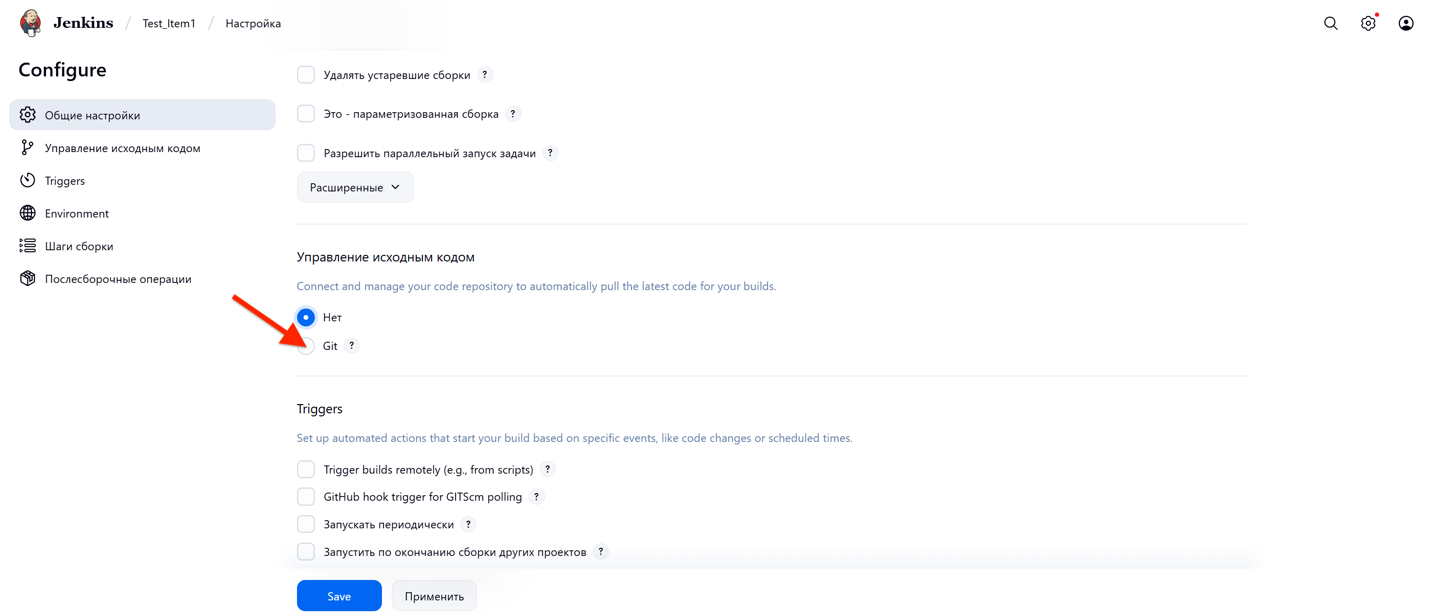Click the Применить button
The width and height of the screenshot is (1431, 616).
click(434, 596)
